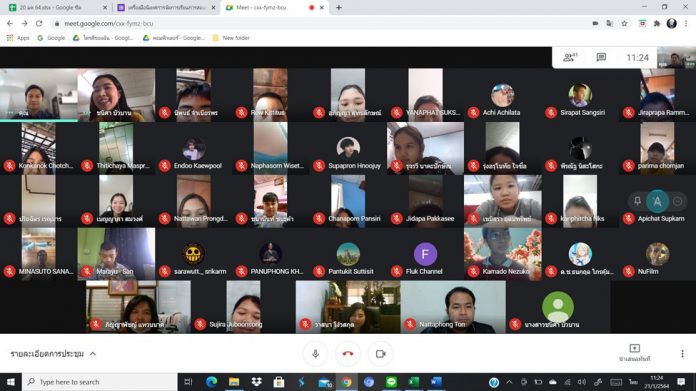Open the three-dot more options menu

(x=682, y=354)
